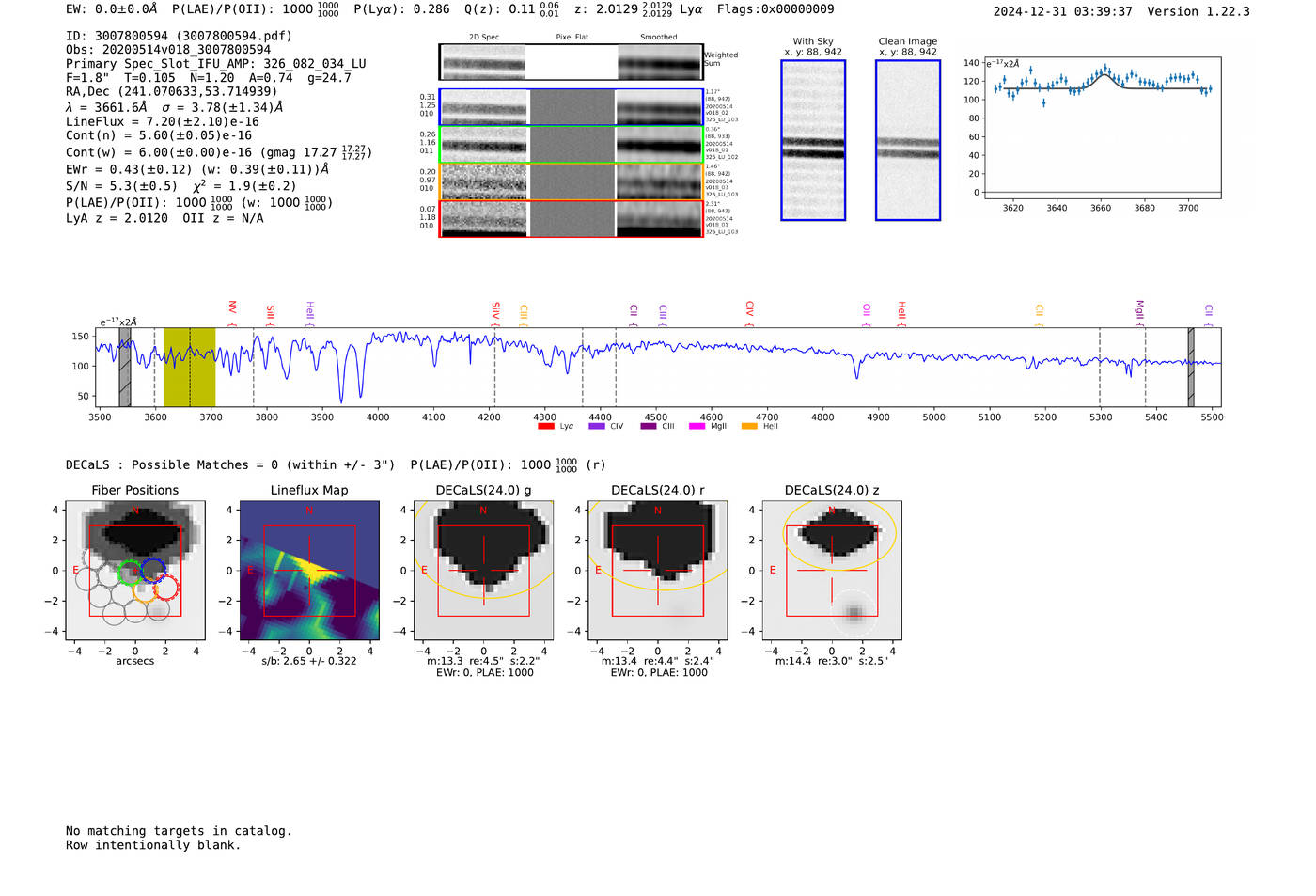Click the hatched gray band near 3550
Image resolution: width=1316 pixels, height=896 pixels.
coord(125,367)
